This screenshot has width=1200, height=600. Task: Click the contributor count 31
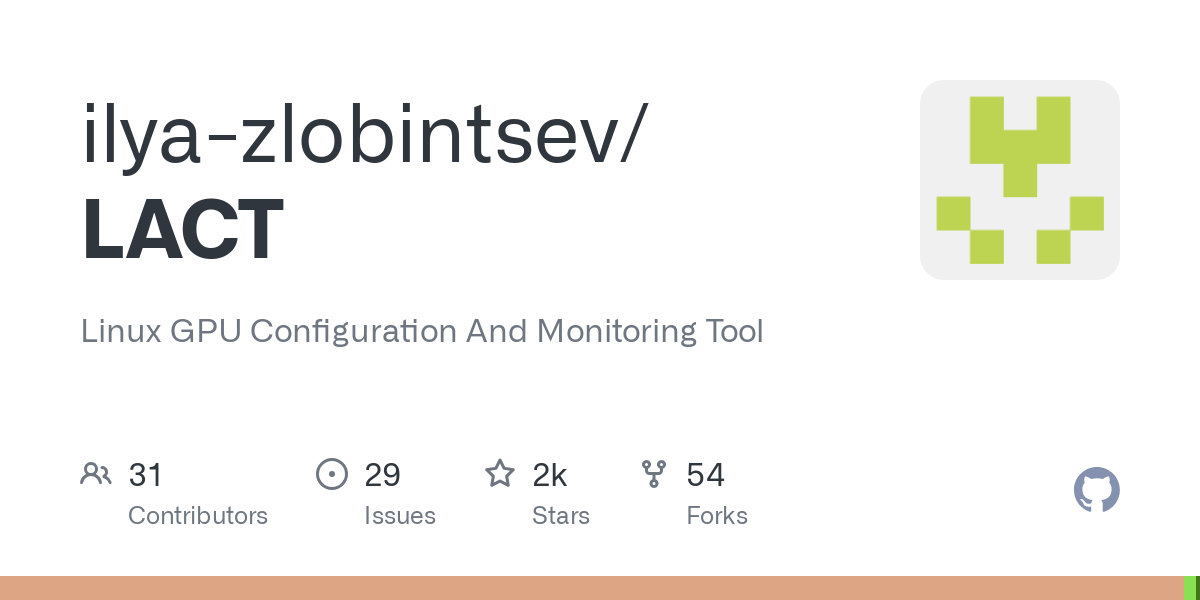coord(146,475)
